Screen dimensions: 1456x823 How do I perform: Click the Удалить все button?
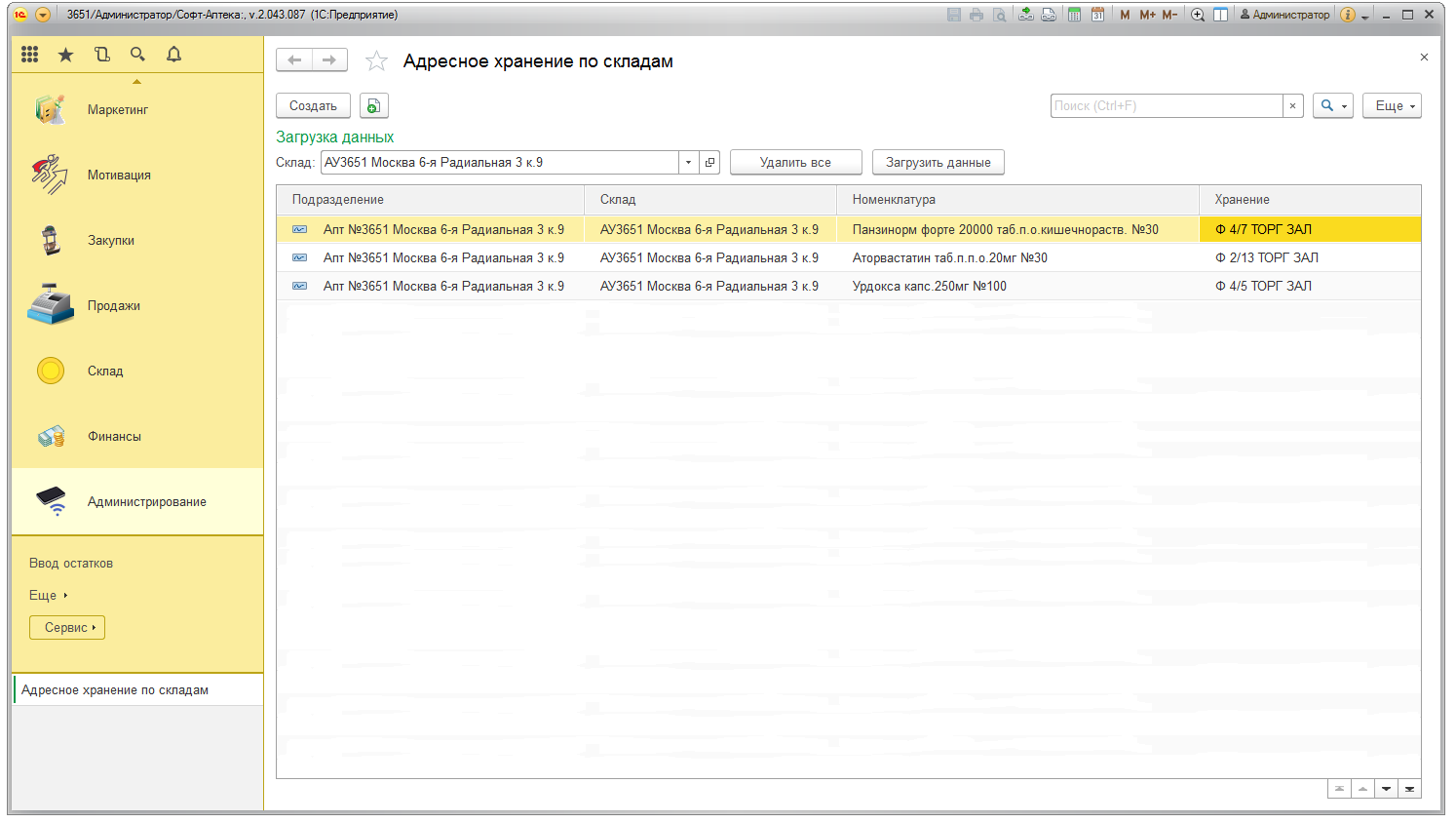point(795,163)
